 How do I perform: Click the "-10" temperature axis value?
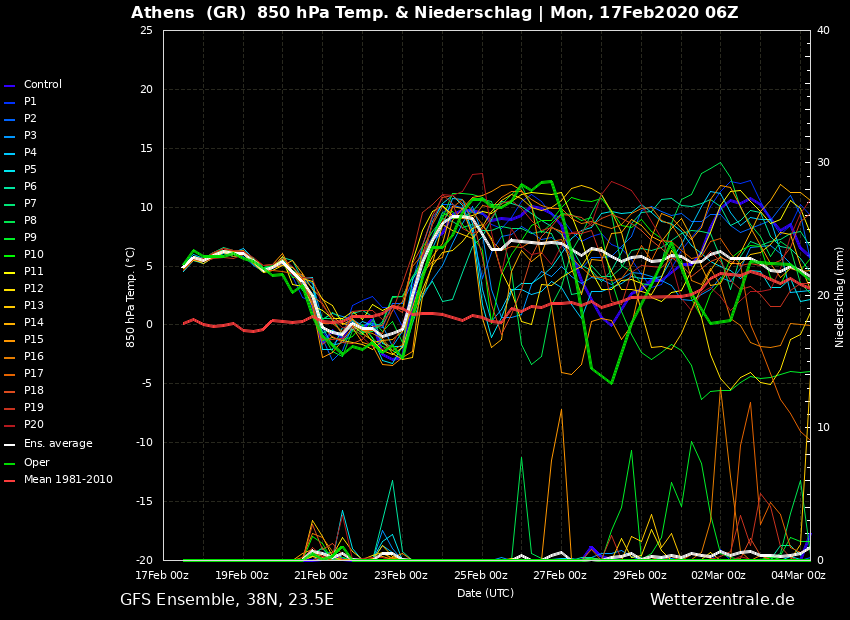point(144,443)
